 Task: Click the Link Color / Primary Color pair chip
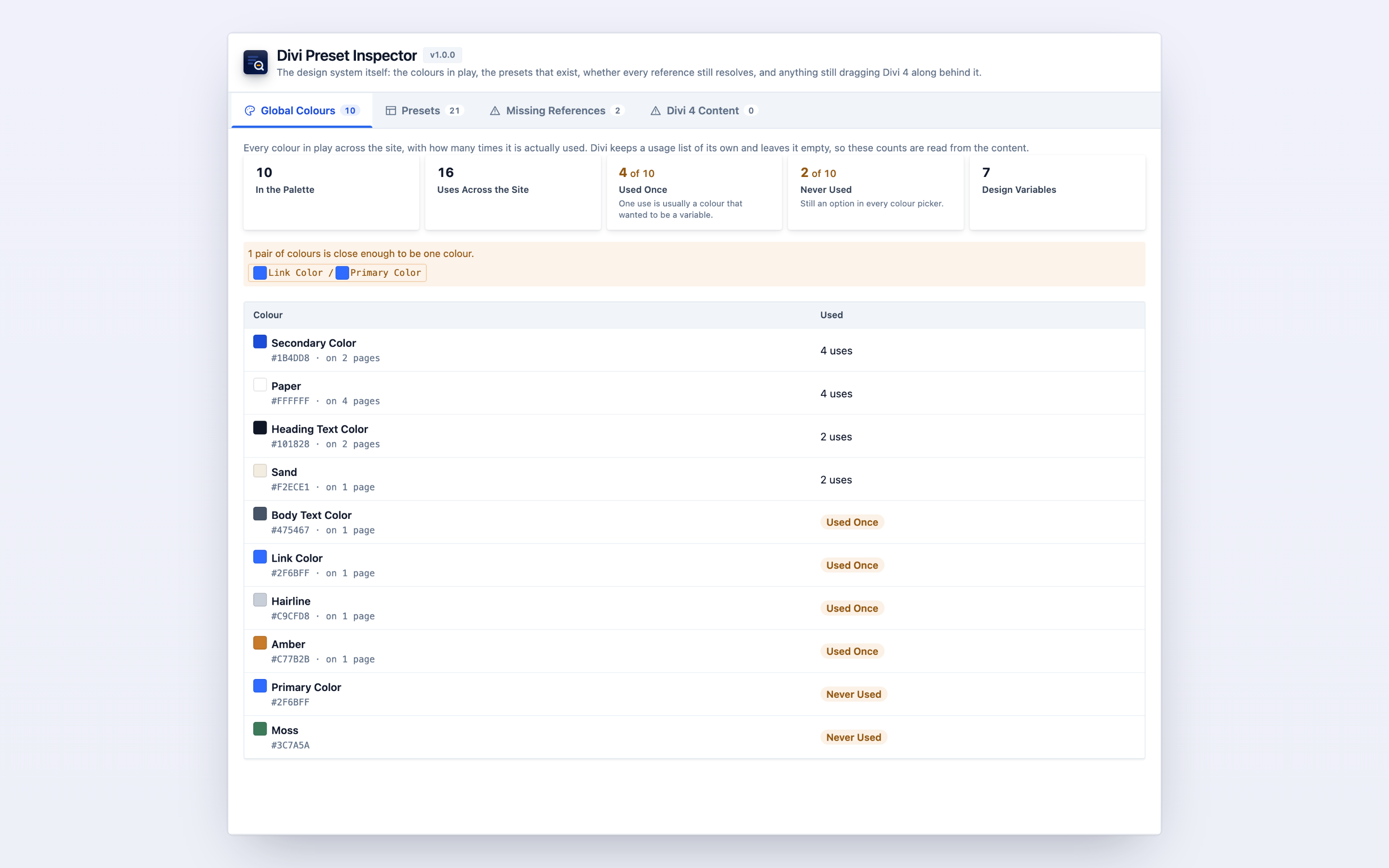337,272
